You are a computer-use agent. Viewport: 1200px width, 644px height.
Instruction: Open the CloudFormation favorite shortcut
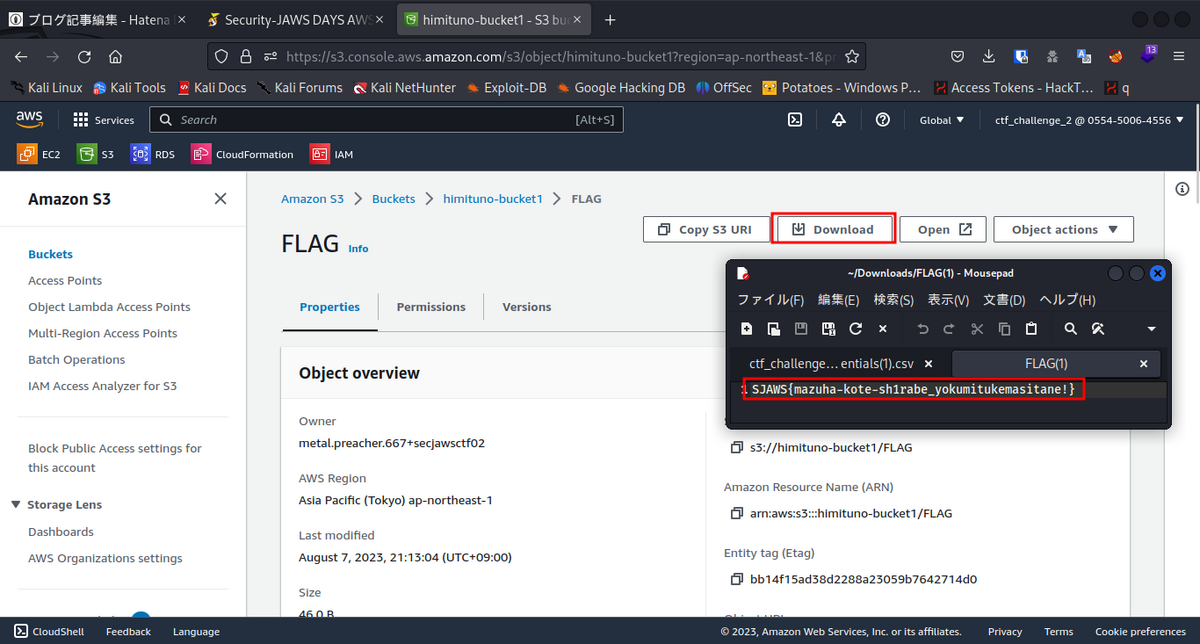coord(243,154)
